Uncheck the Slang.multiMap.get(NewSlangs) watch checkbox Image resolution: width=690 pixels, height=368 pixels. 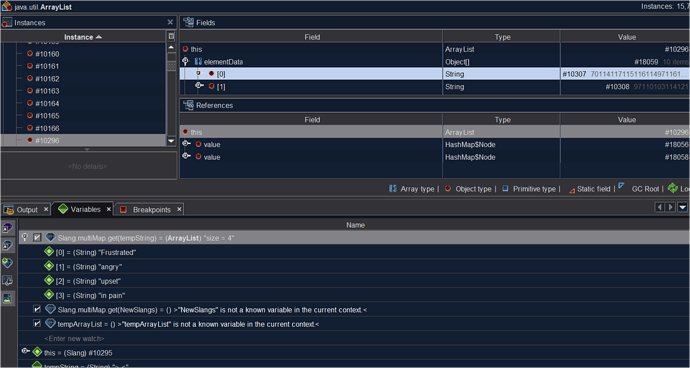[x=37, y=309]
